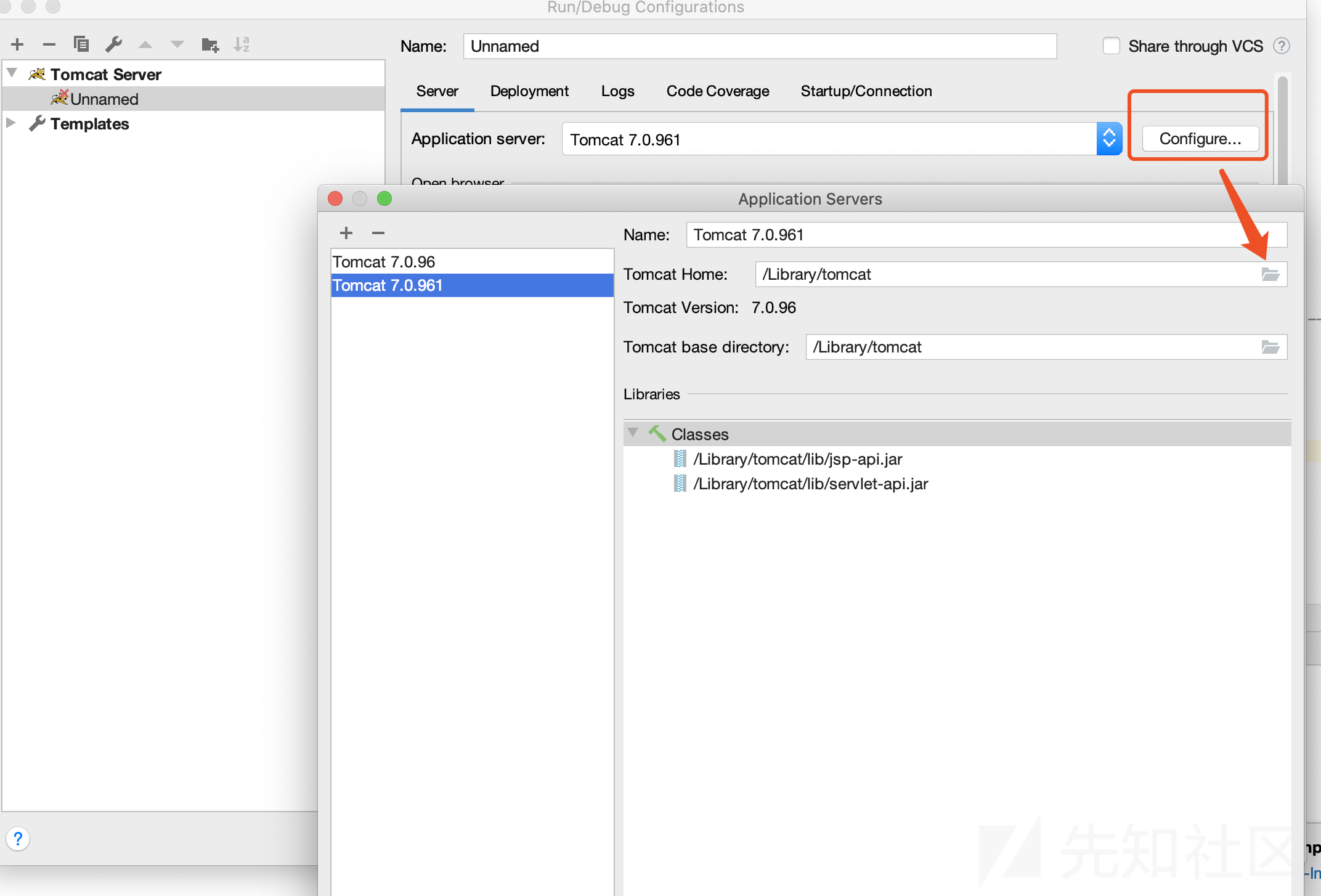Copy the selected run configuration
This screenshot has width=1321, height=896.
pyautogui.click(x=81, y=44)
